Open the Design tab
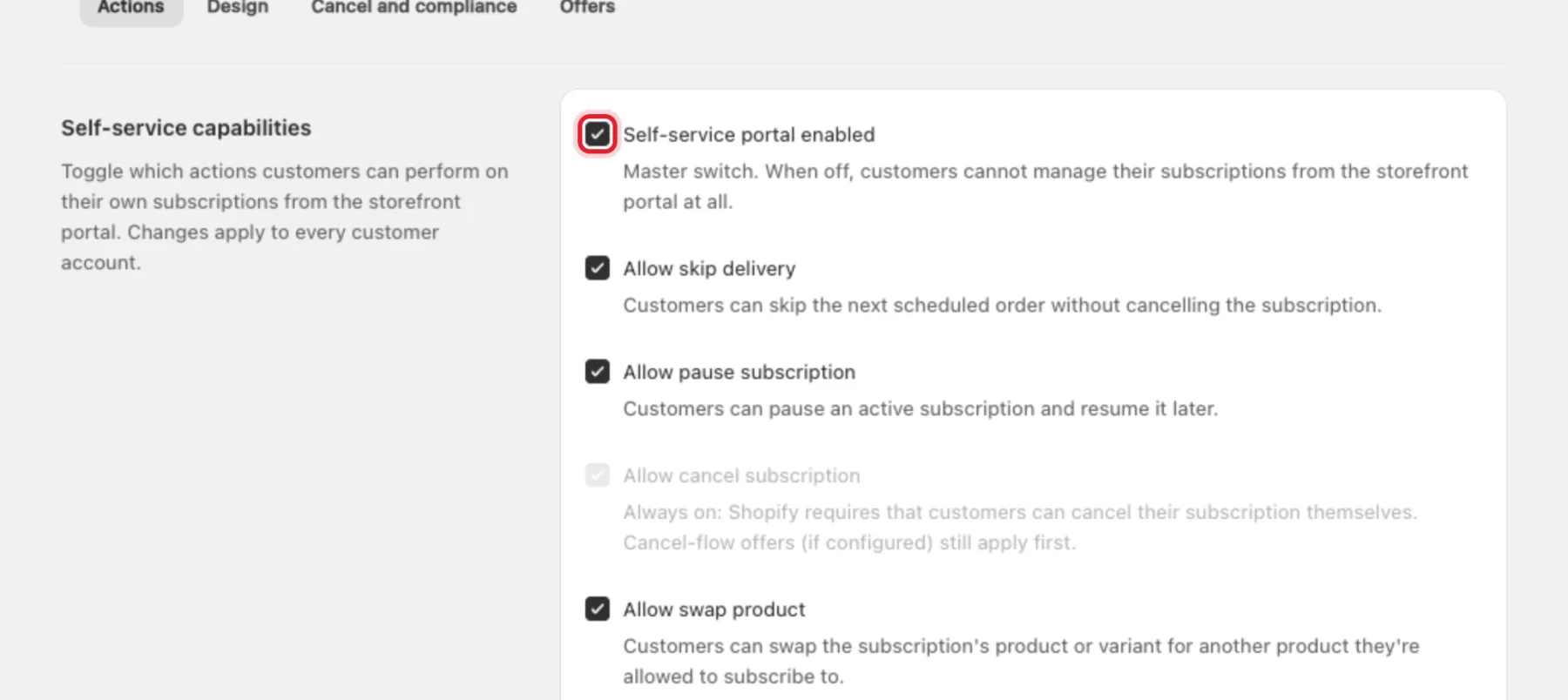The image size is (1568, 700). click(x=238, y=7)
